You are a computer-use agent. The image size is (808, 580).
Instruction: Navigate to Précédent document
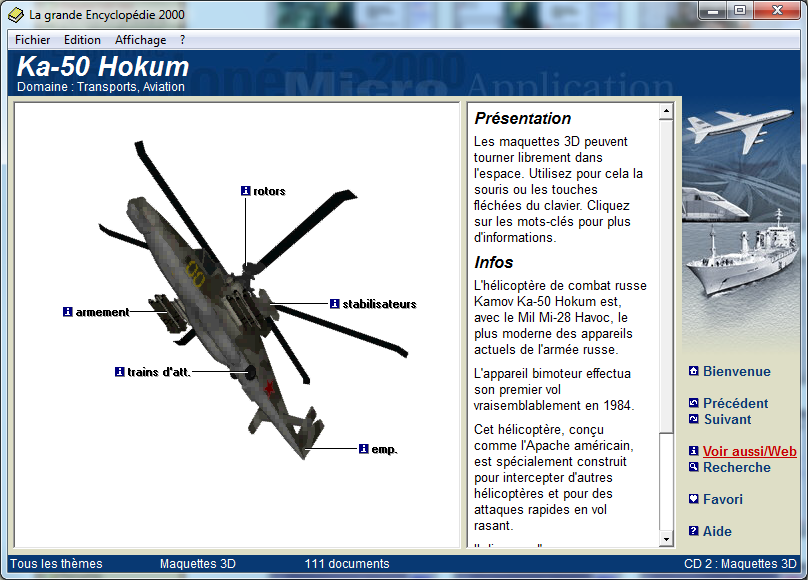pyautogui.click(x=735, y=403)
